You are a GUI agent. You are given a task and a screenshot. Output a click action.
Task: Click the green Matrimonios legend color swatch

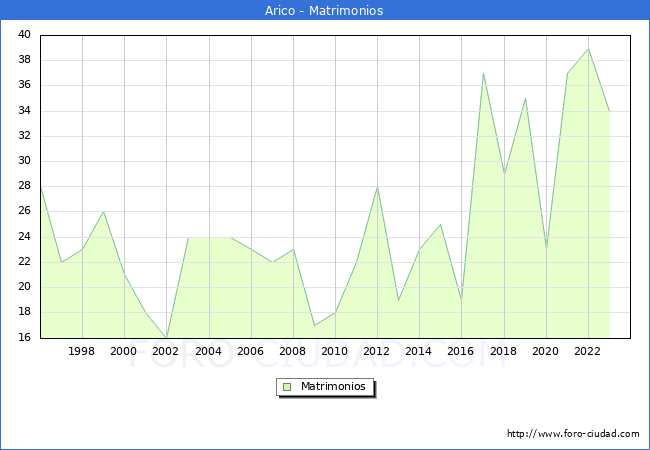[287, 386]
